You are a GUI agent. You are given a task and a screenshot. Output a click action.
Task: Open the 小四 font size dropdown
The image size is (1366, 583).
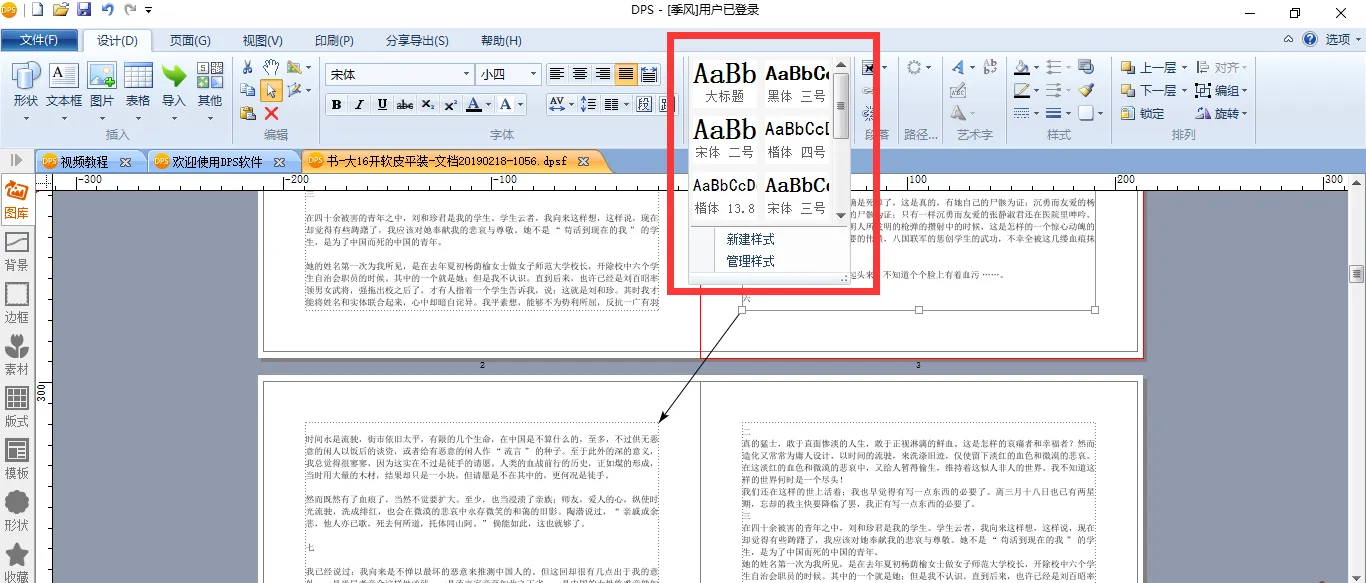533,74
